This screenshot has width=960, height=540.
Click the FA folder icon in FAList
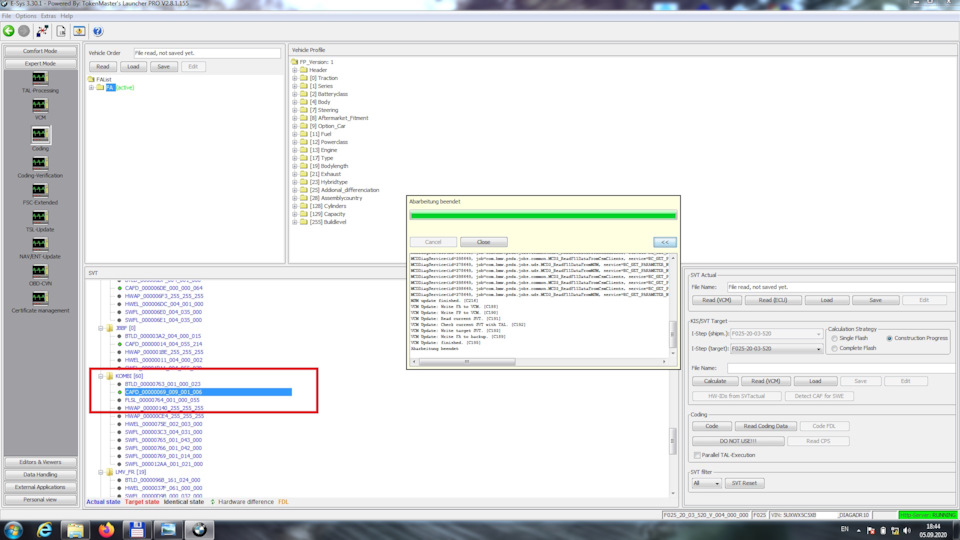100,88
